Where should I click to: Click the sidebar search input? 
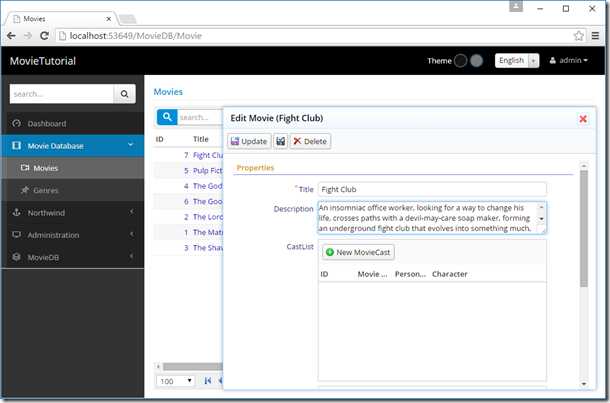[62, 94]
